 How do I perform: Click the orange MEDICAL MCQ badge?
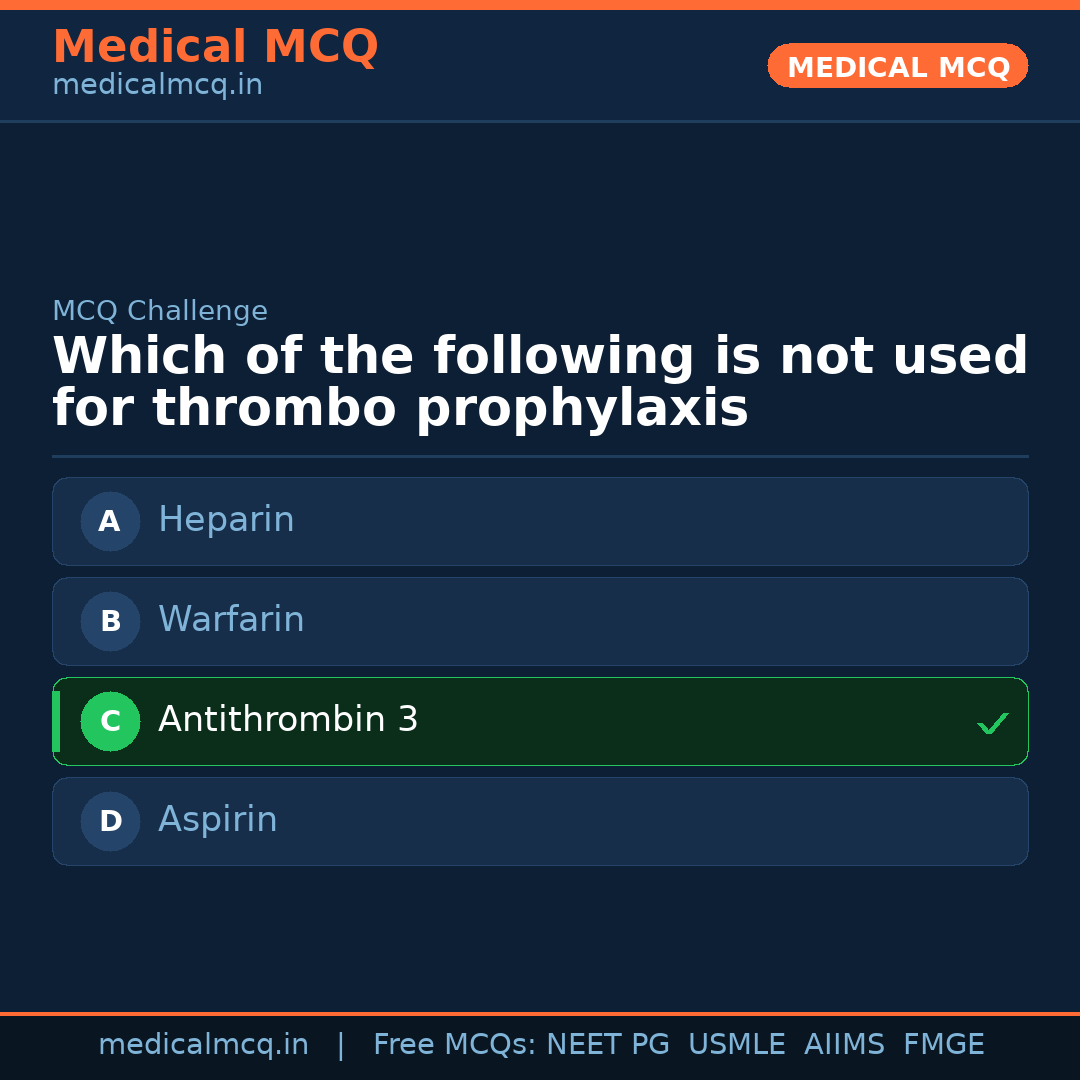[898, 66]
